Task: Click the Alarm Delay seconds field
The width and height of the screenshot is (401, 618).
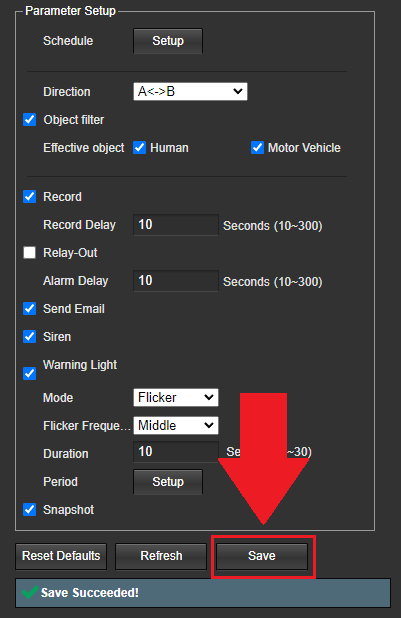Action: click(x=176, y=281)
